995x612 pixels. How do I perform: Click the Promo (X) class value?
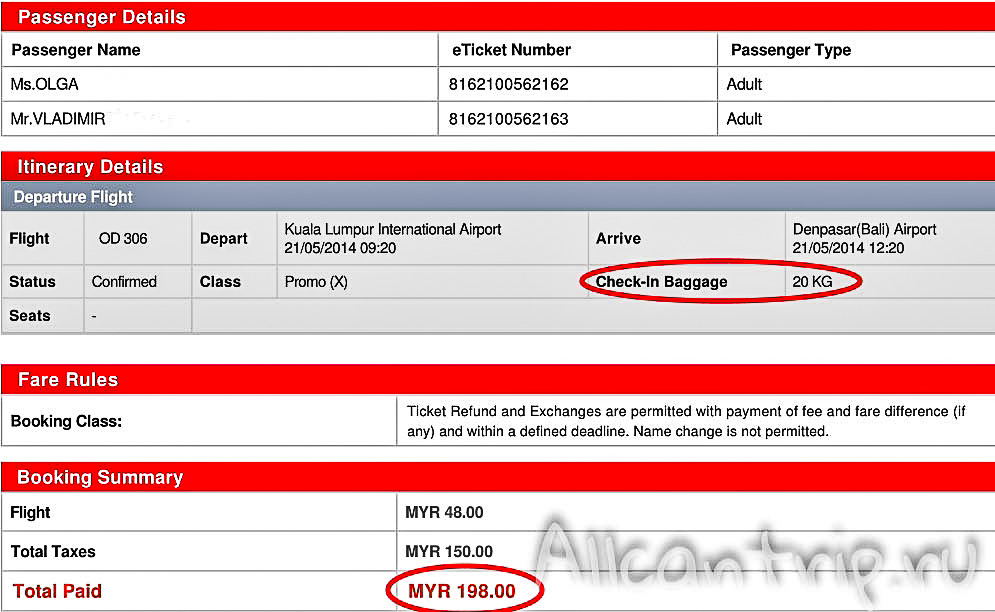point(316,282)
